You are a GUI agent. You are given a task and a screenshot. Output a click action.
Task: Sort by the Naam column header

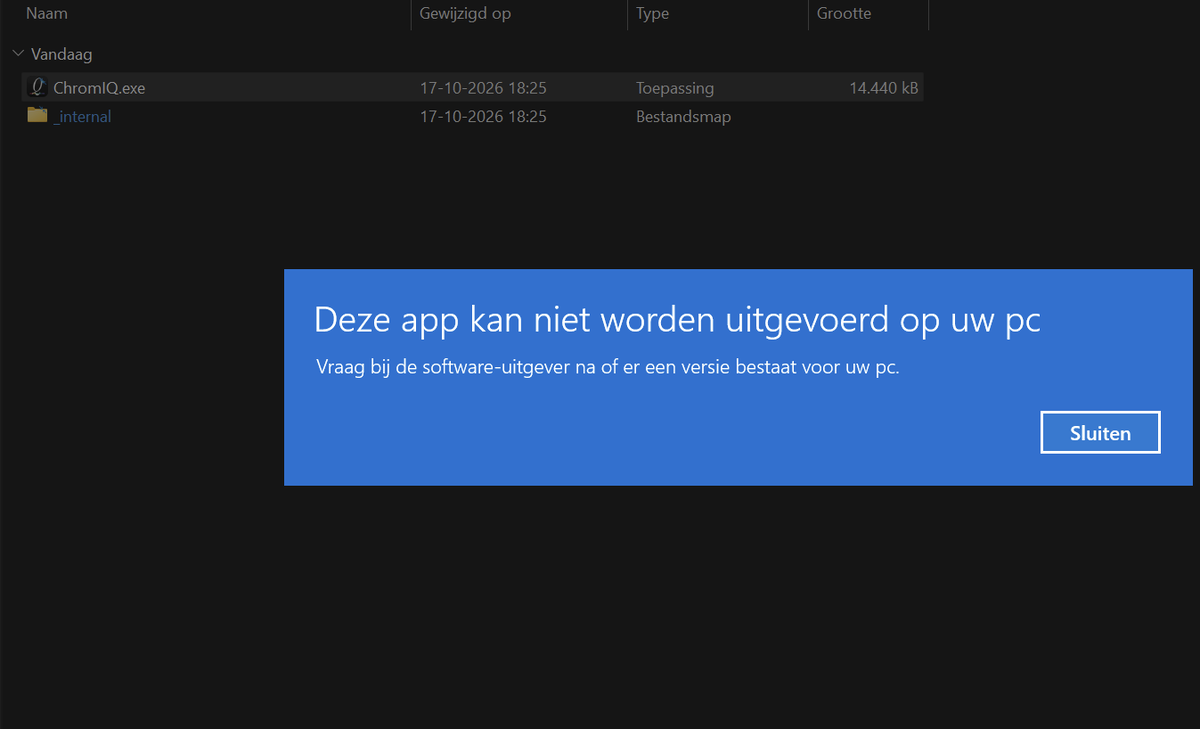point(47,14)
